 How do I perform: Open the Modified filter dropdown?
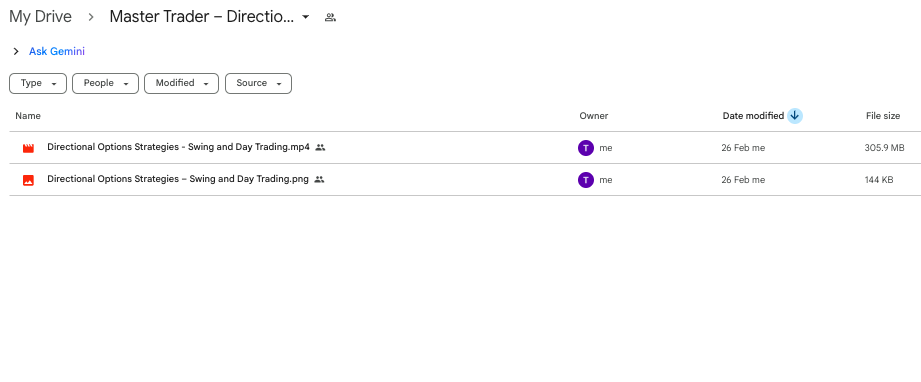point(181,83)
